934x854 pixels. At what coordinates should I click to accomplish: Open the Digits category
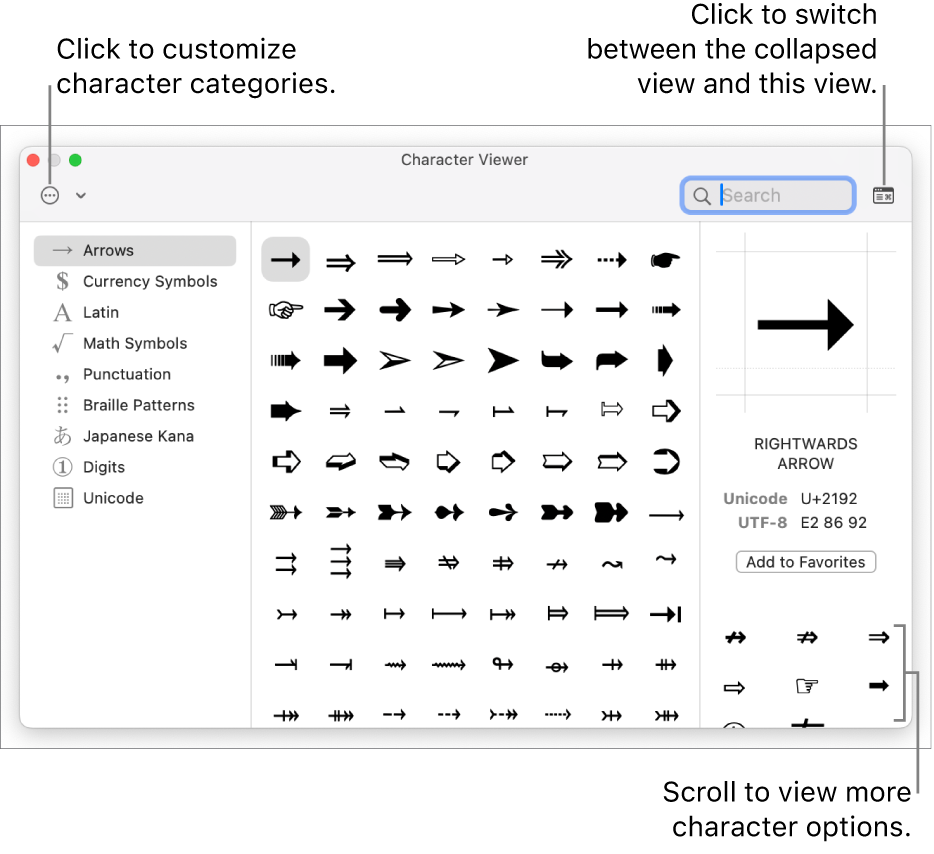(x=103, y=467)
